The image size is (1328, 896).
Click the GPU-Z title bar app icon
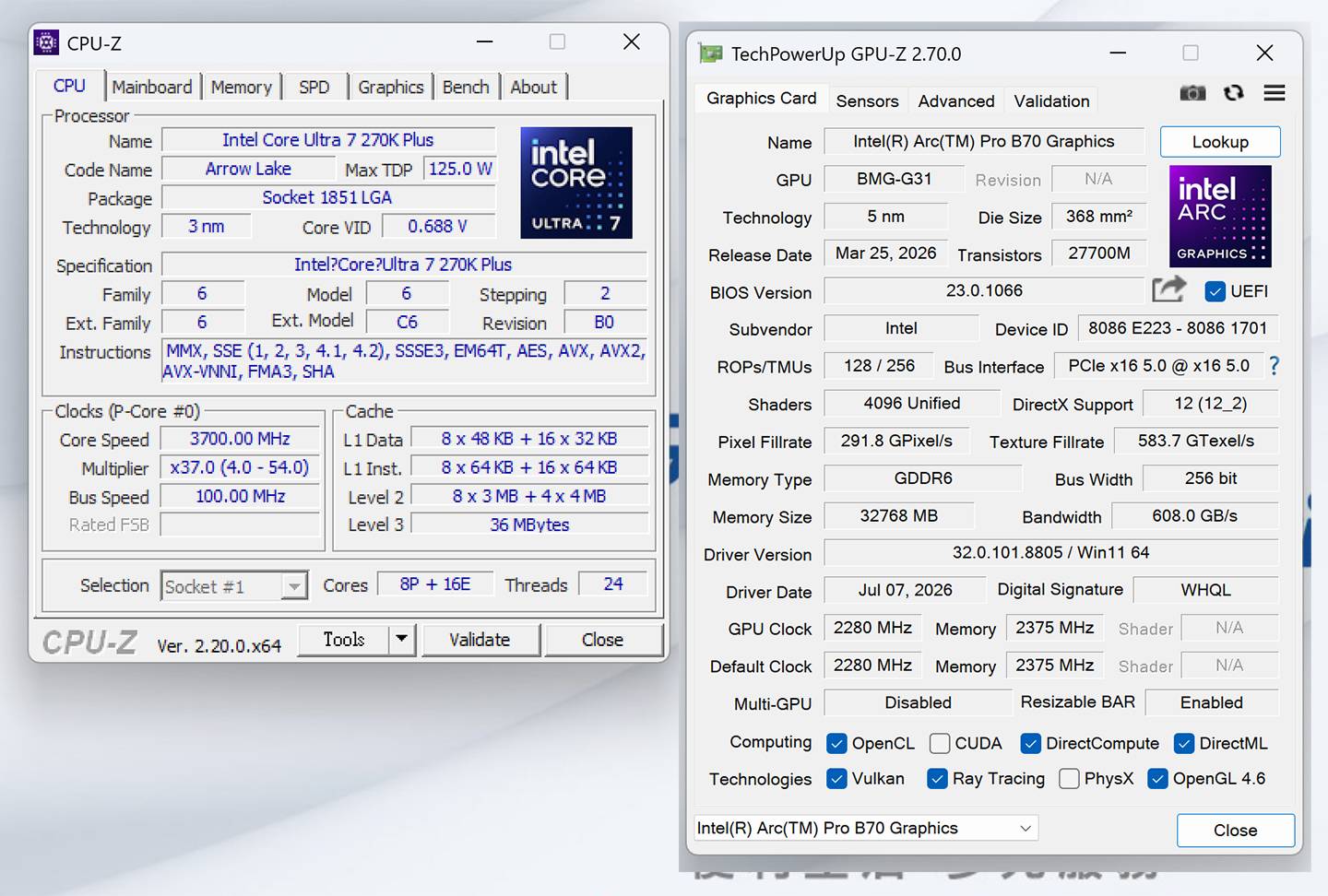coord(710,53)
